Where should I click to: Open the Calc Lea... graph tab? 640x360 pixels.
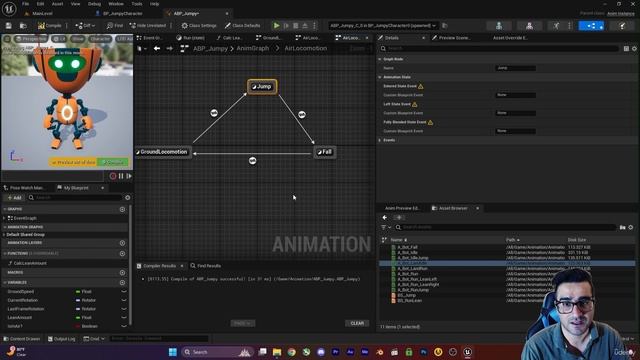tap(229, 38)
